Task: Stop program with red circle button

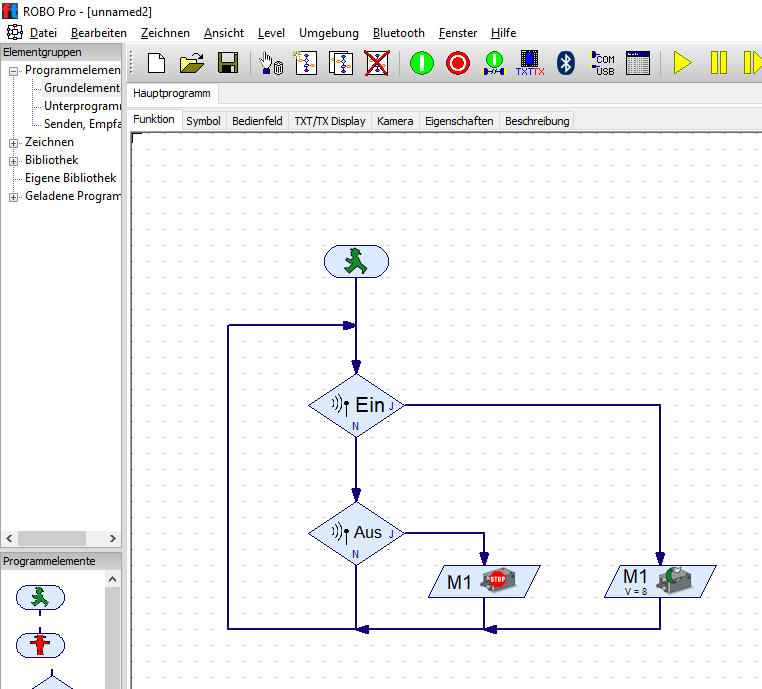Action: click(458, 63)
